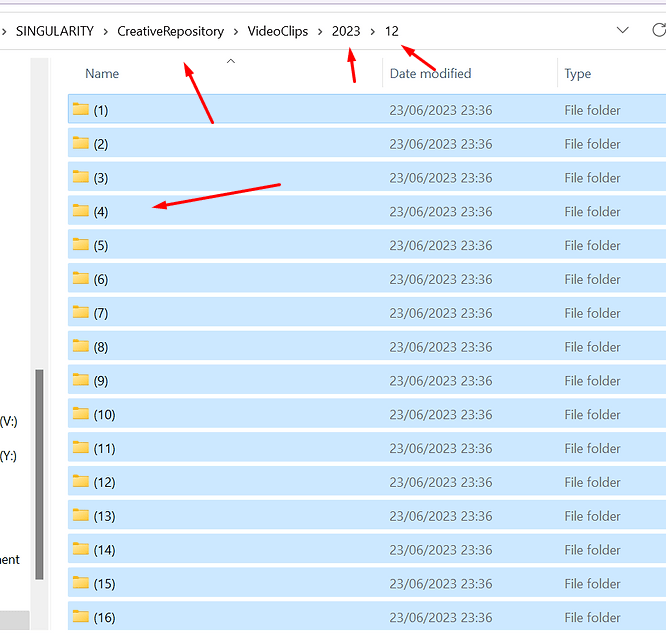Viewport: 666px width, 642px height.
Task: Click the folder icon of (7)
Action: pyautogui.click(x=80, y=312)
